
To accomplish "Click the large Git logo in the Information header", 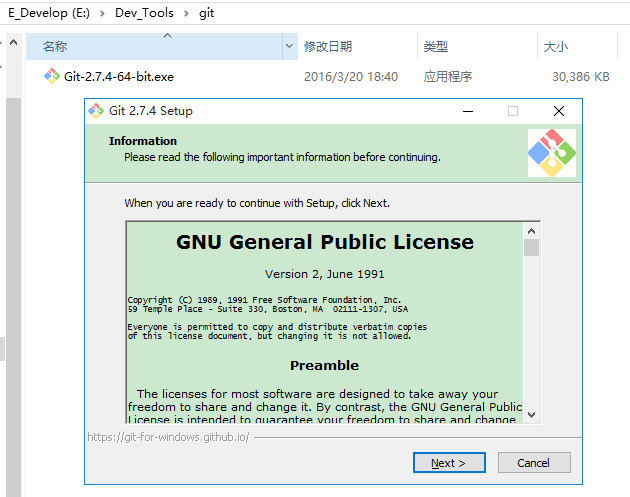I will coord(552,153).
